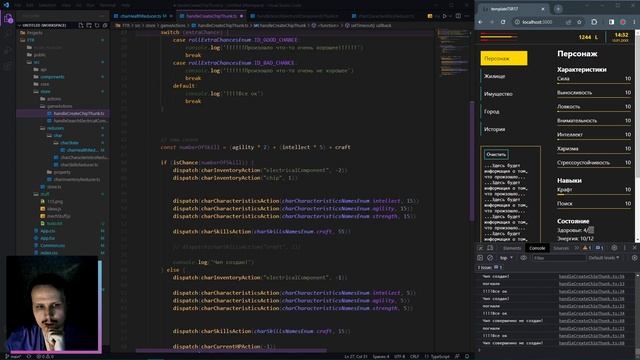Click the Персонаж menu button
This screenshot has width=640, height=360.
tap(504, 58)
